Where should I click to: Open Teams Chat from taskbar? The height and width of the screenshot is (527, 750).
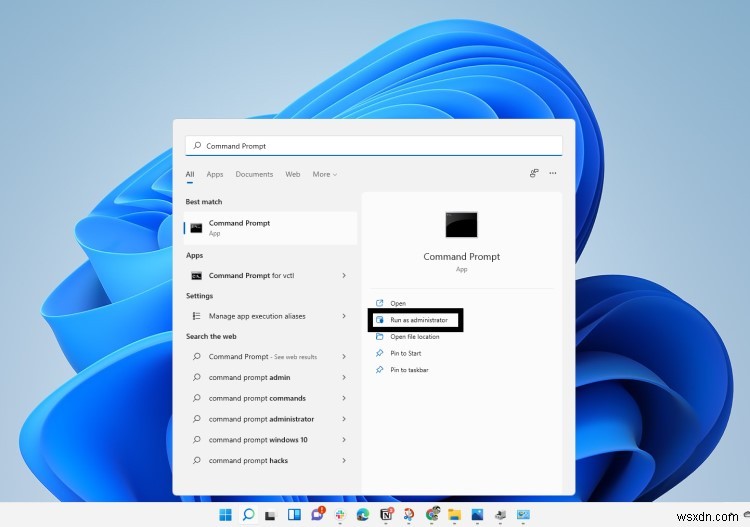pos(318,514)
